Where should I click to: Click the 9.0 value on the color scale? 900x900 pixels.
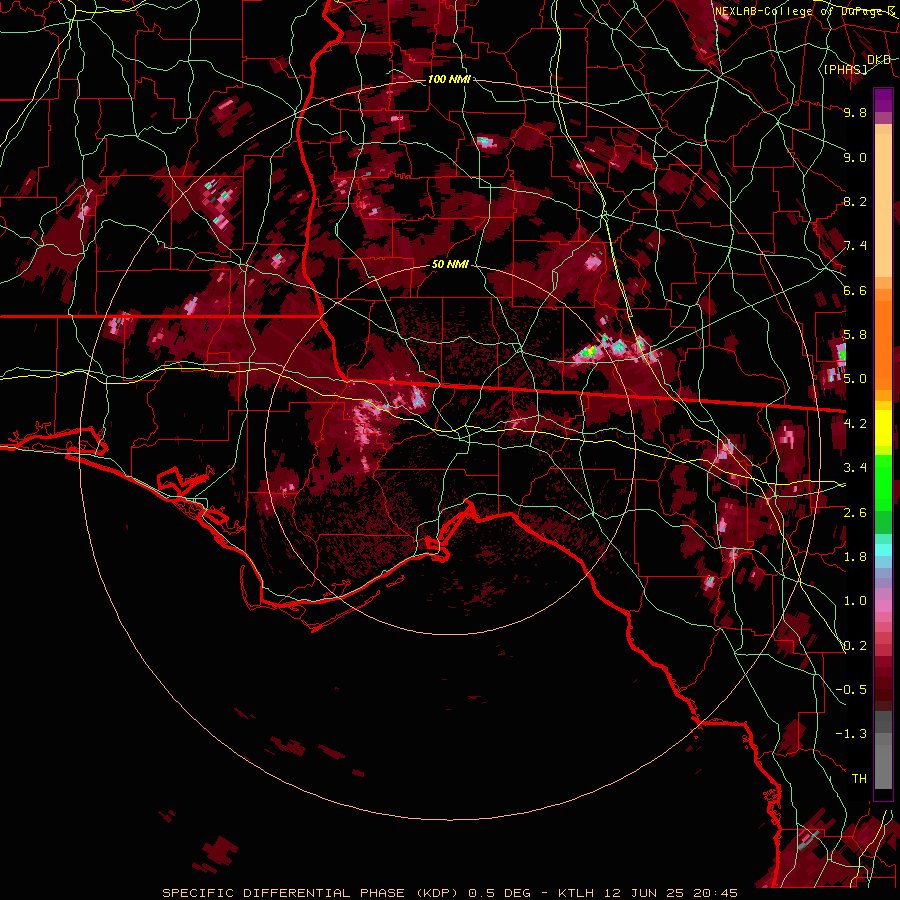(855, 157)
